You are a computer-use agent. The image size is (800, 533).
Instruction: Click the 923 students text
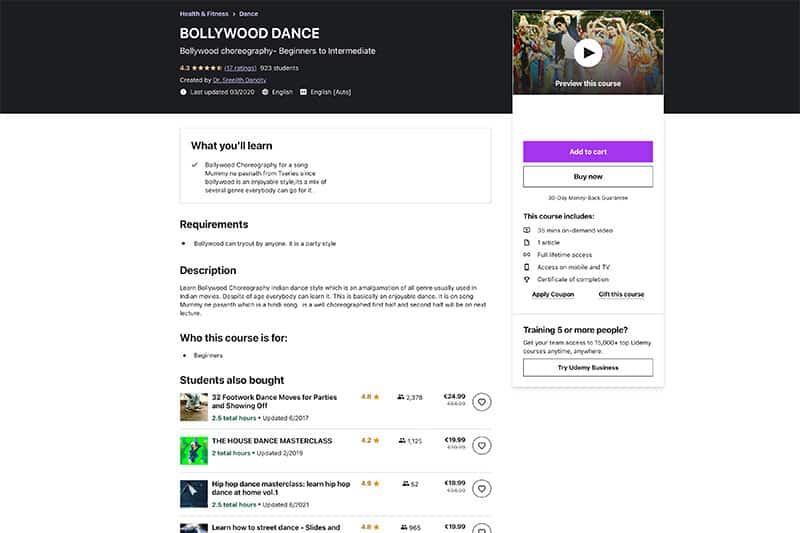tap(279, 68)
